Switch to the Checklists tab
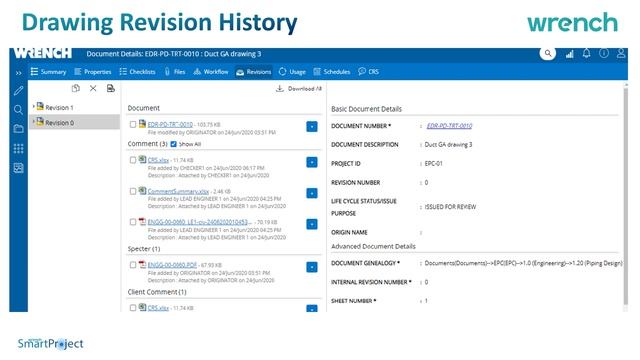The width and height of the screenshot is (640, 360). tap(138, 72)
